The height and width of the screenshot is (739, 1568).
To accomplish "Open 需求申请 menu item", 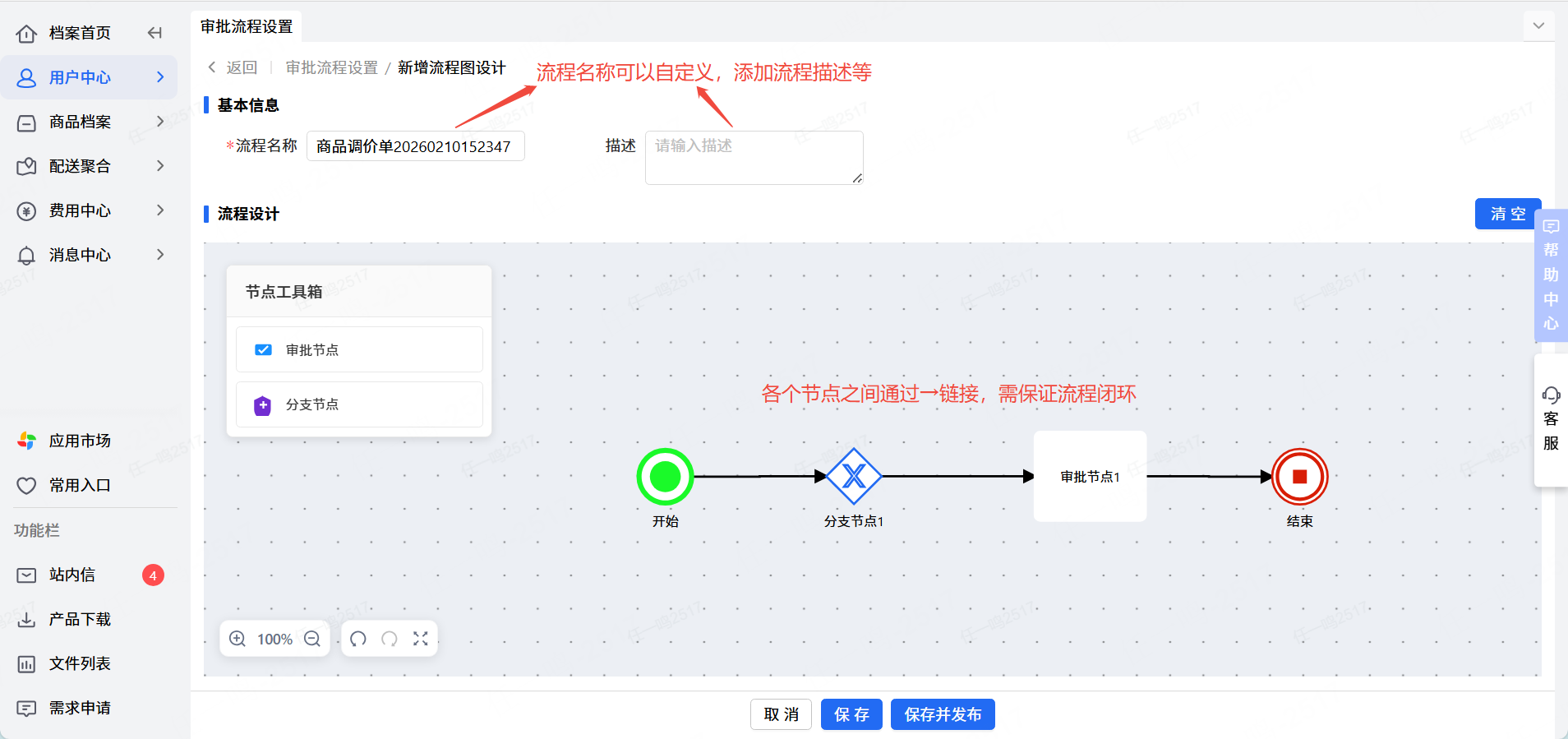I will pos(80,708).
